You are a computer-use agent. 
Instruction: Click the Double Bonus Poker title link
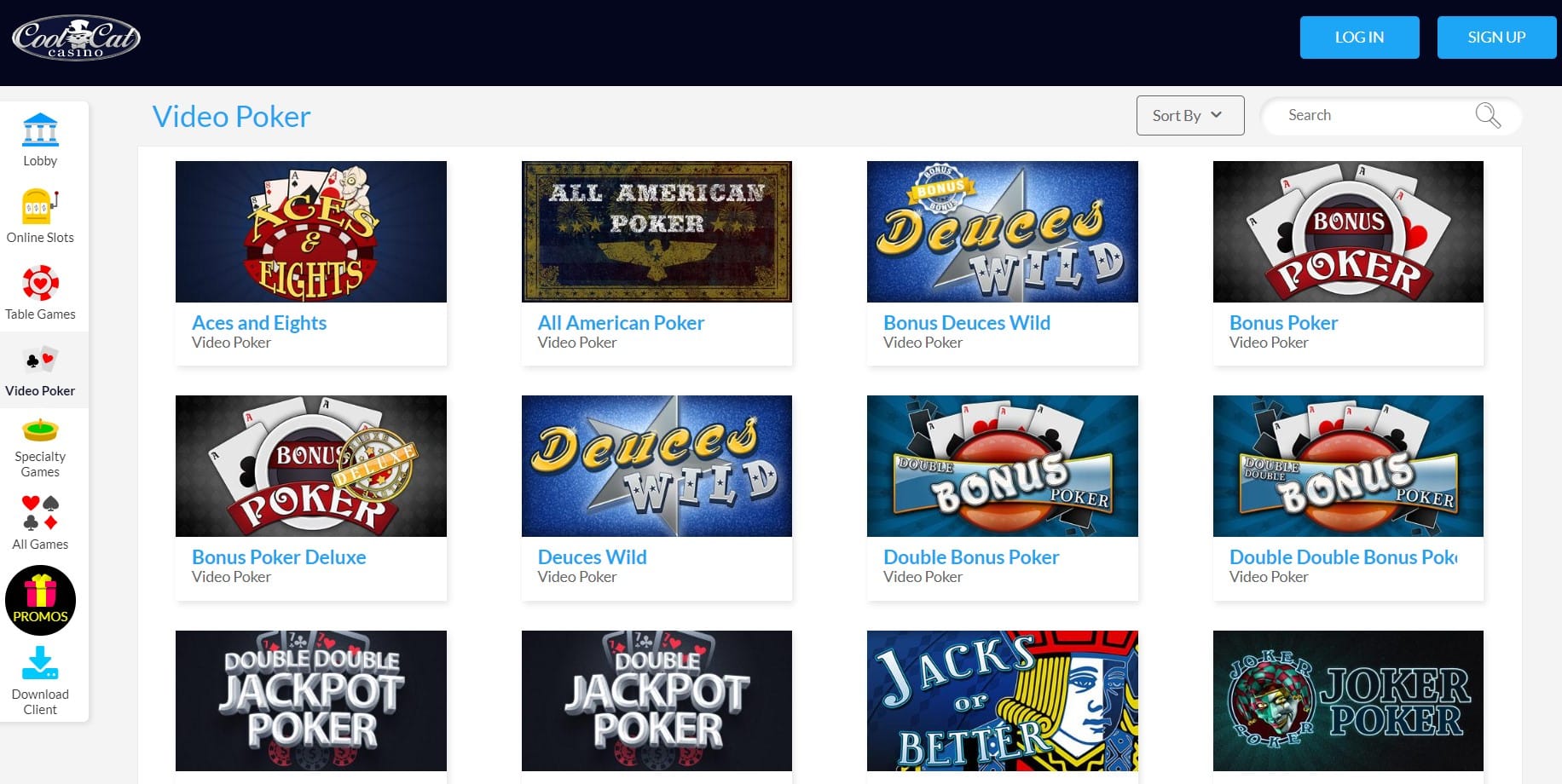[x=971, y=557]
